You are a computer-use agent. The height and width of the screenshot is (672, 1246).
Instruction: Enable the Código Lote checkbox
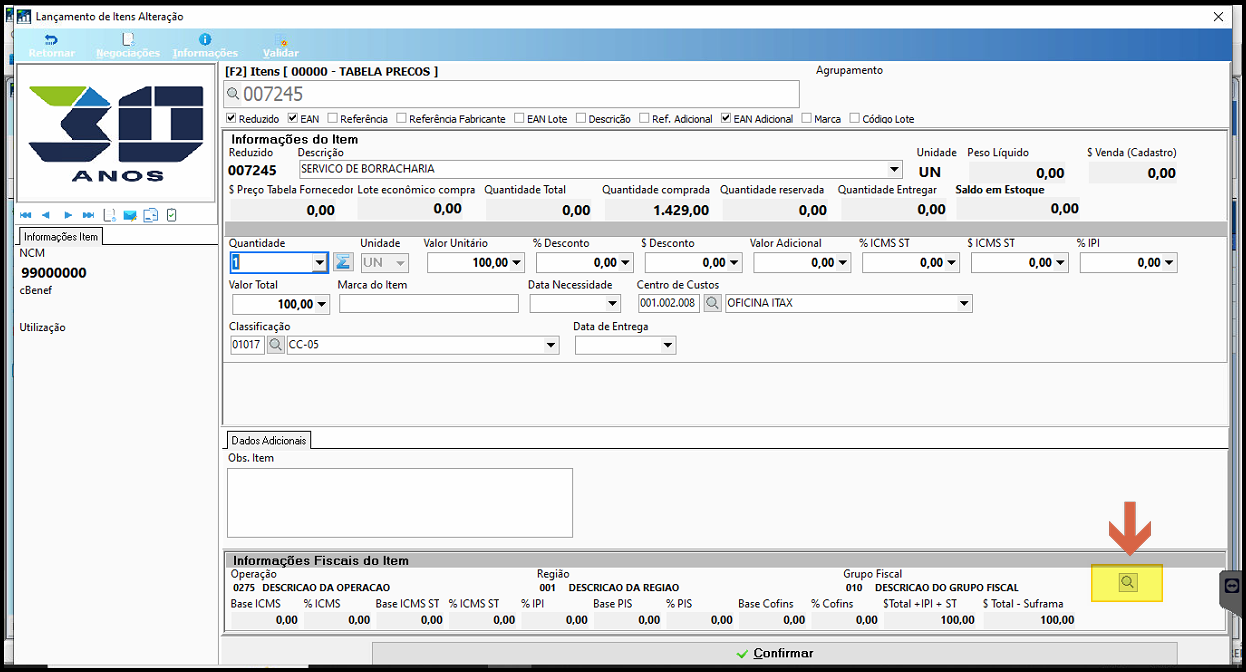coord(854,118)
